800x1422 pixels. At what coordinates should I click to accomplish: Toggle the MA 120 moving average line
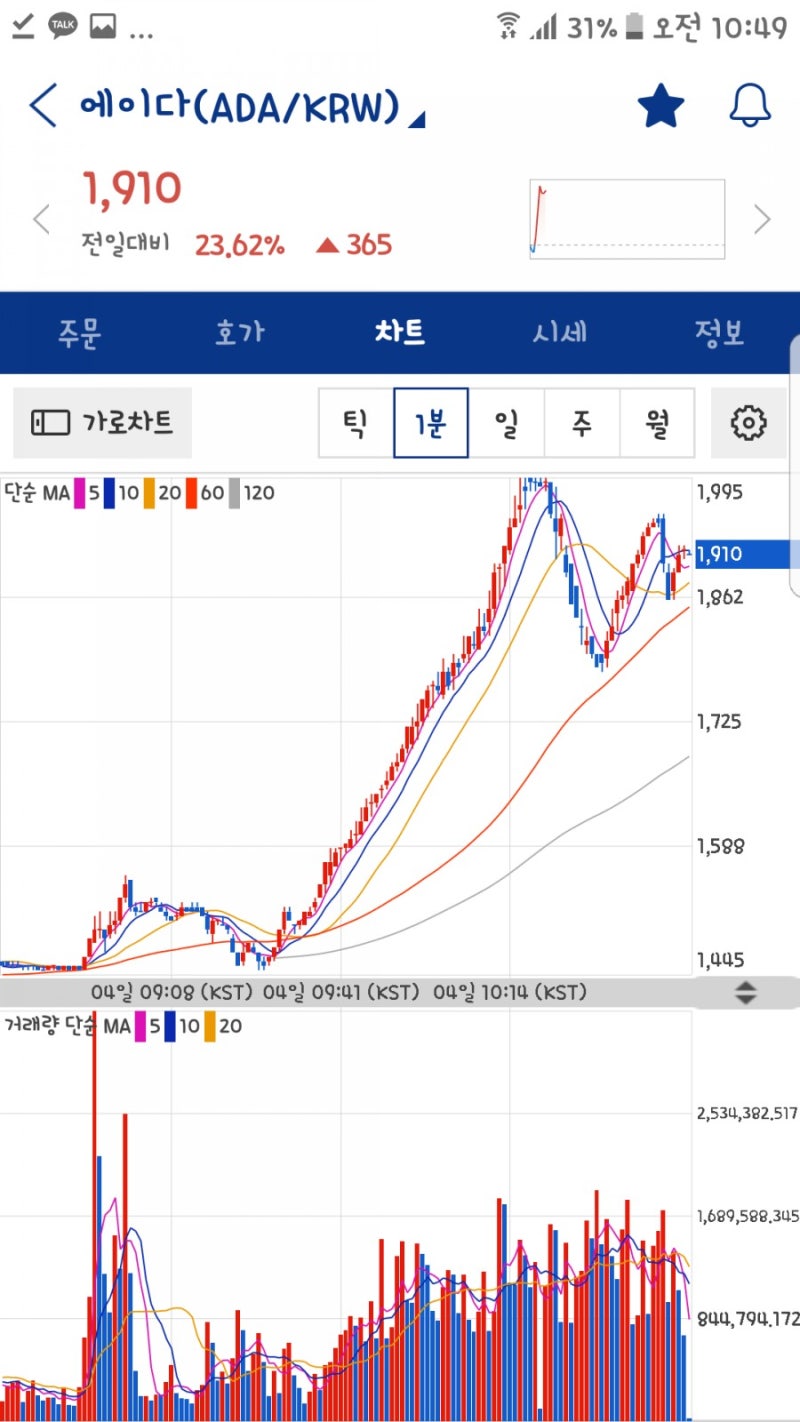coord(247,493)
